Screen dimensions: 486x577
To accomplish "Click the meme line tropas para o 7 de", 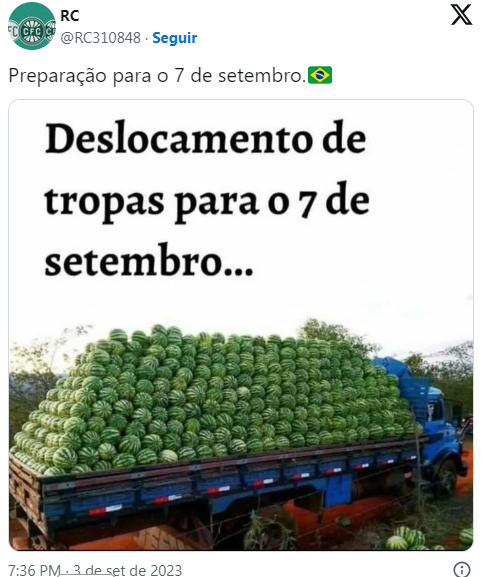I will click(x=207, y=201).
